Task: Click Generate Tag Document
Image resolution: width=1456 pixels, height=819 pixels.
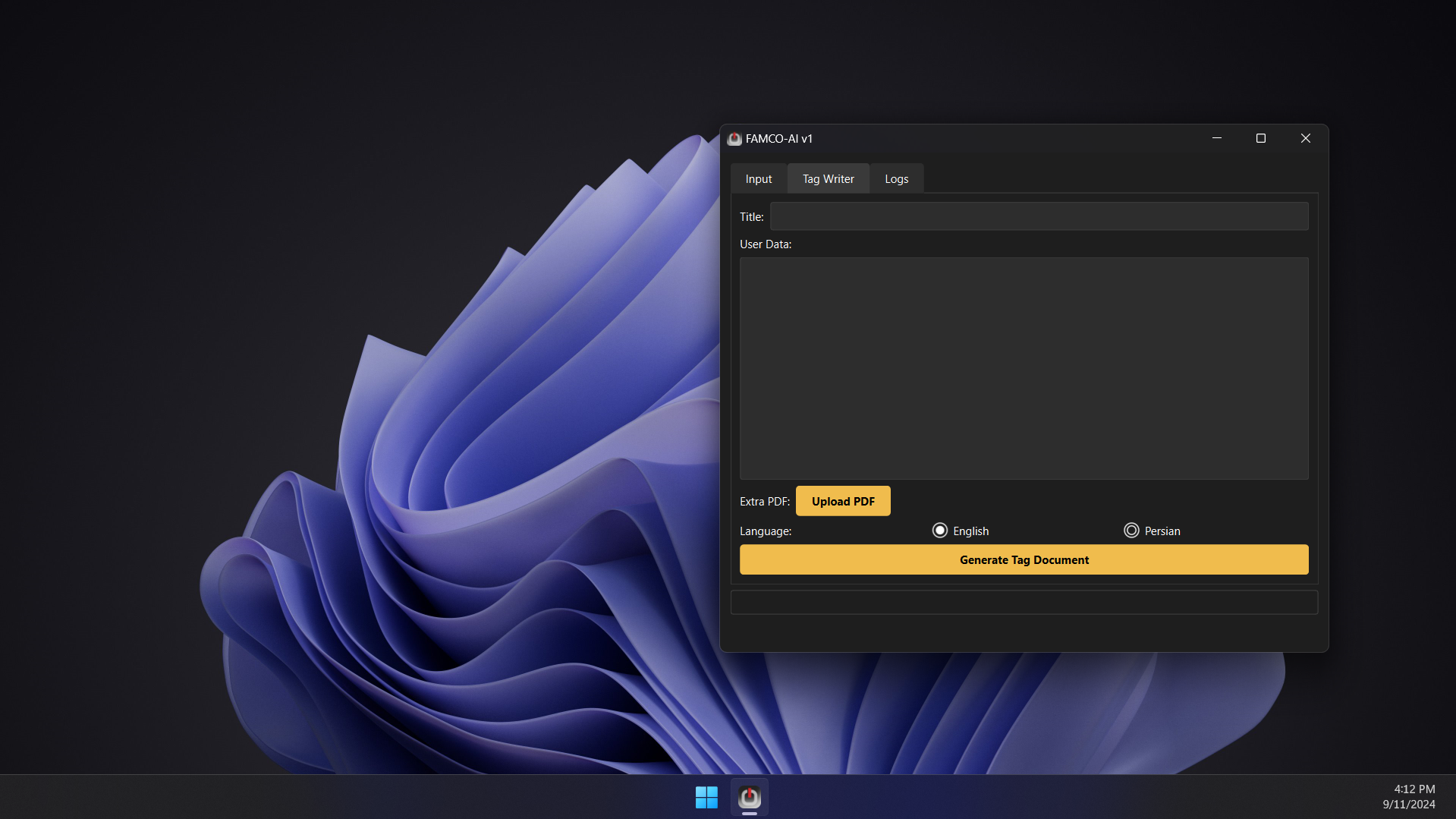Action: click(1024, 560)
